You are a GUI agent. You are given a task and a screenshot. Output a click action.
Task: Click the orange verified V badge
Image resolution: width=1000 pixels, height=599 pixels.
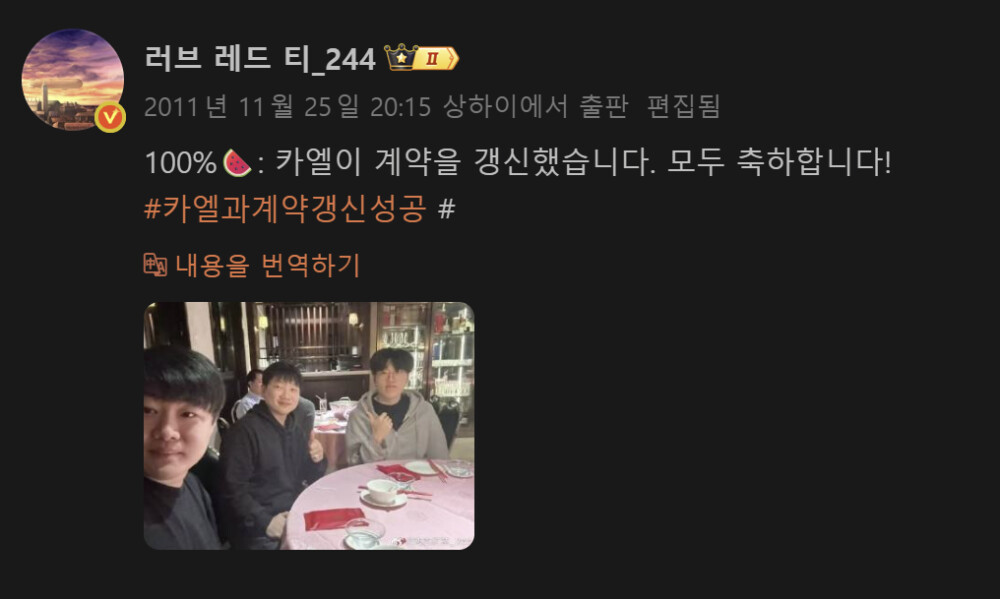tap(110, 117)
